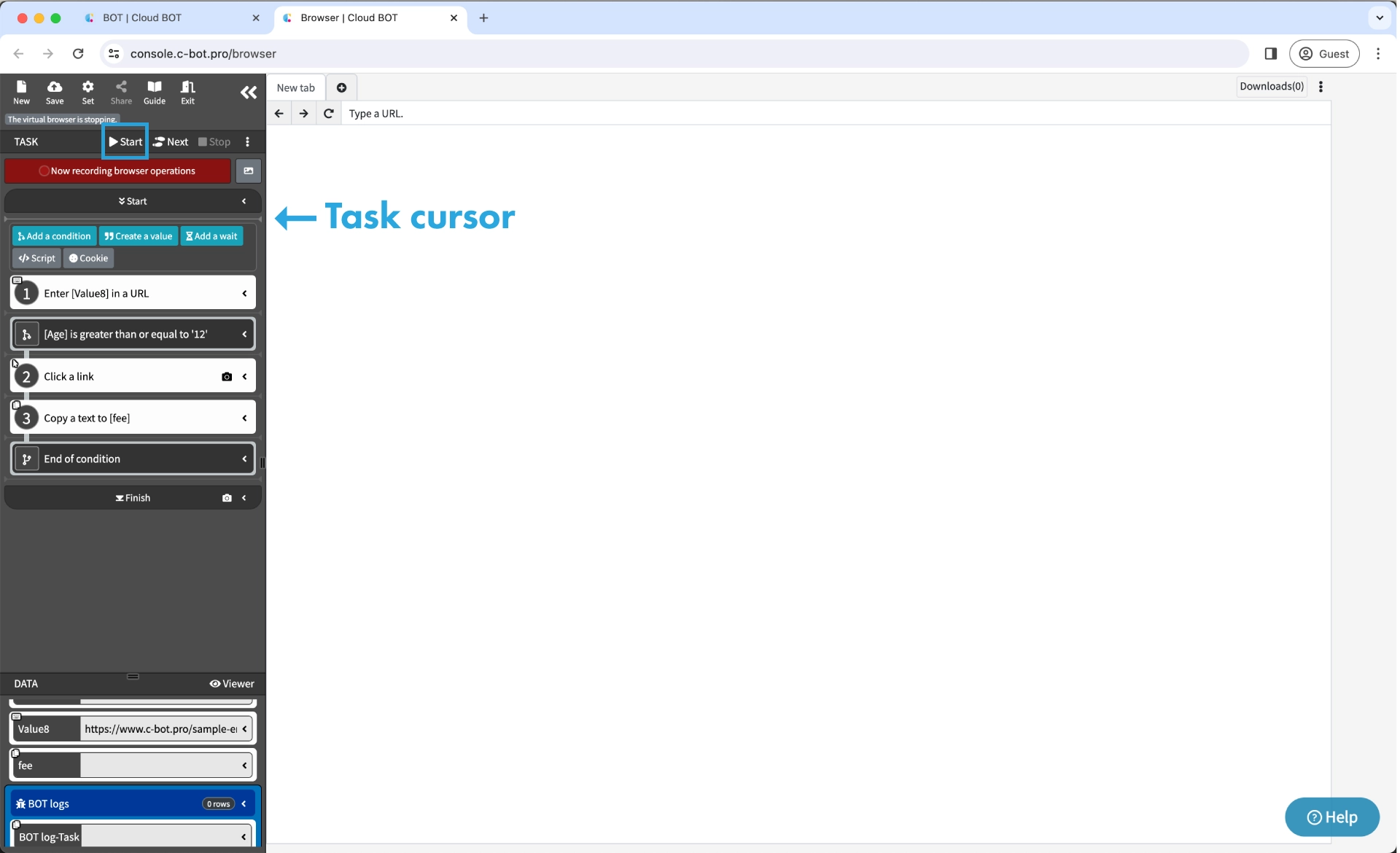The image size is (1400, 853).
Task: Open the Guide book icon
Action: point(154,92)
